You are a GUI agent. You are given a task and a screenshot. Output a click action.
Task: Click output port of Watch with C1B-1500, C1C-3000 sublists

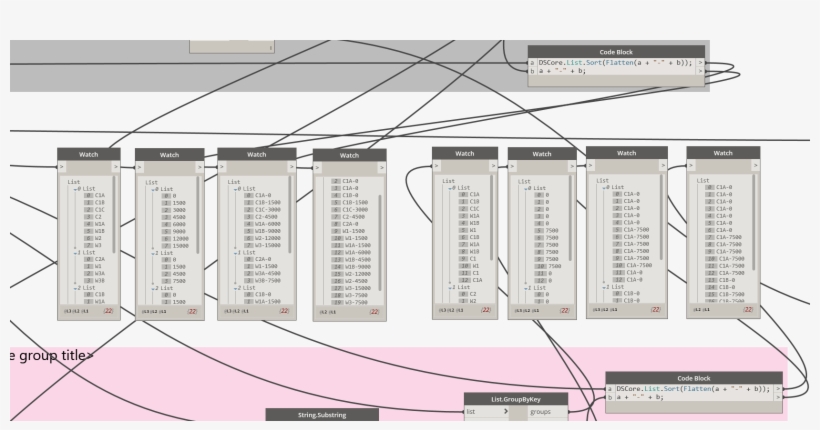[292, 167]
